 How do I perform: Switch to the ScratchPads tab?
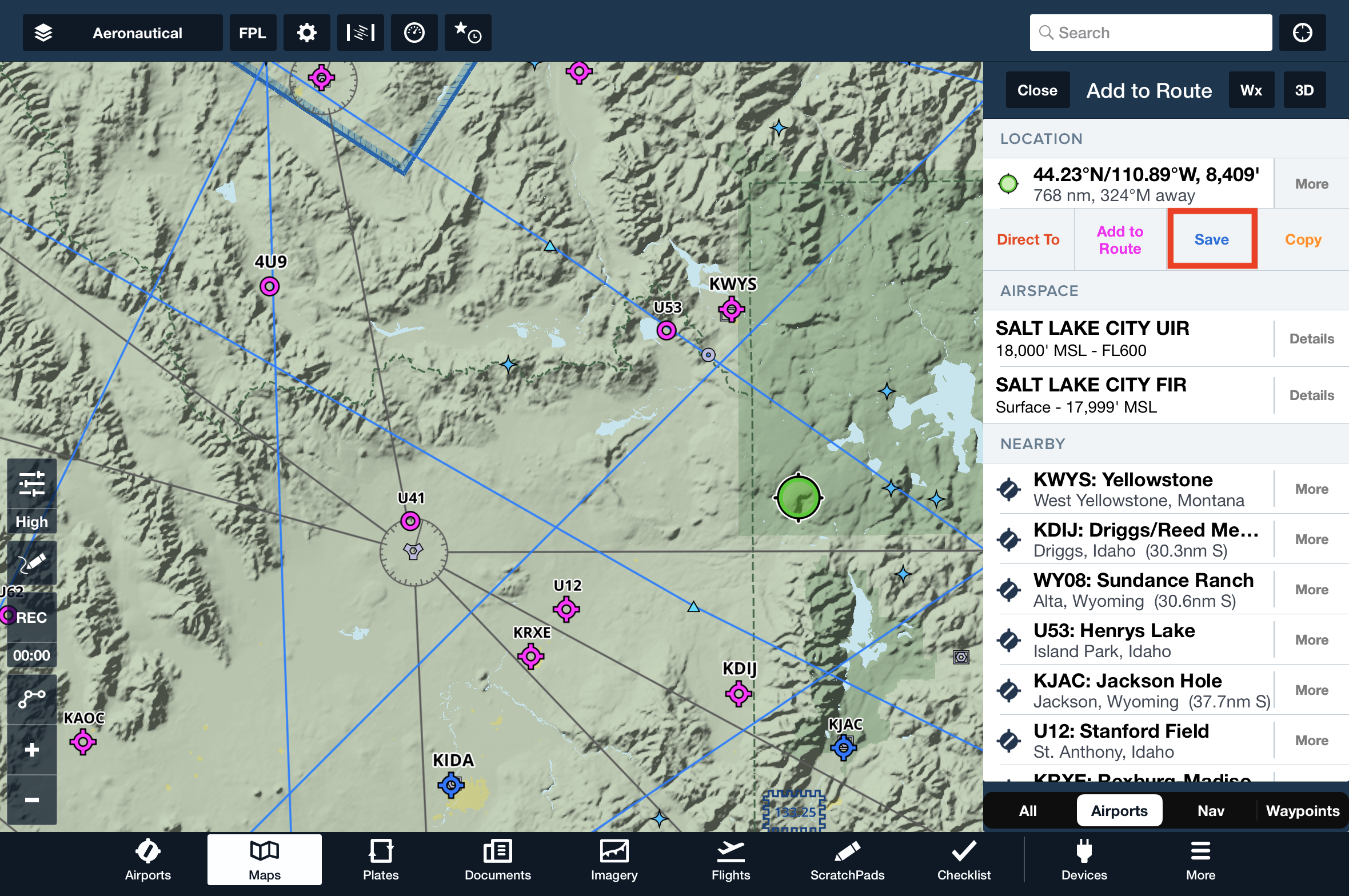pos(847,860)
